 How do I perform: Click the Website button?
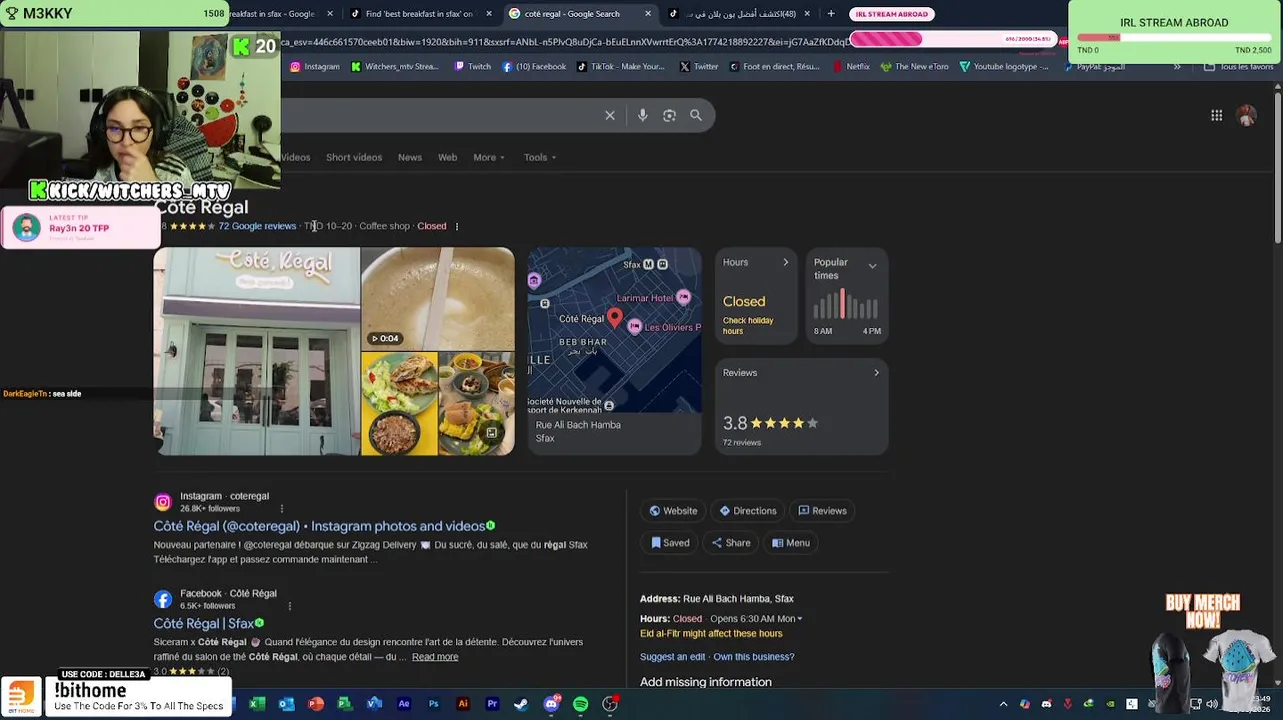click(673, 511)
